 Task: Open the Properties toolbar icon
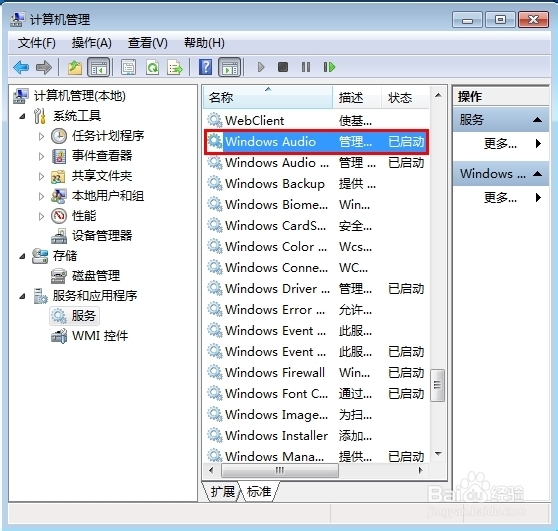point(128,67)
